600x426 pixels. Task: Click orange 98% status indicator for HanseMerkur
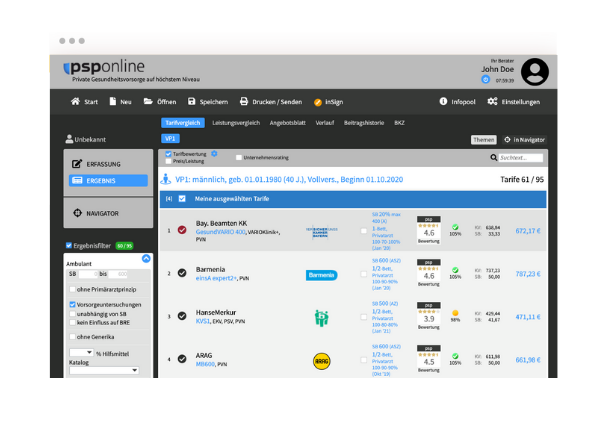[x=455, y=313]
